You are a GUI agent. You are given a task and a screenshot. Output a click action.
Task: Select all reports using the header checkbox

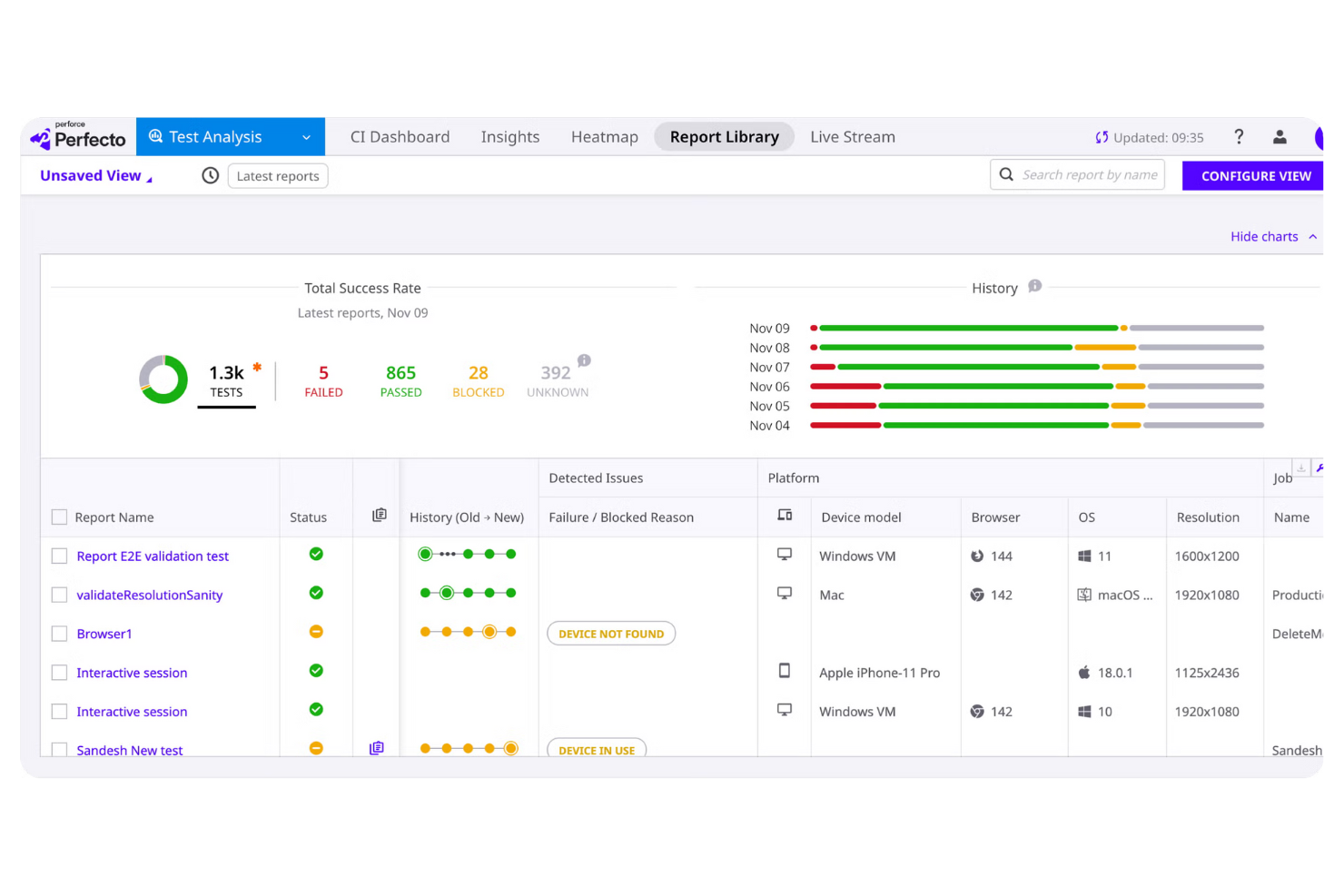pyautogui.click(x=59, y=516)
